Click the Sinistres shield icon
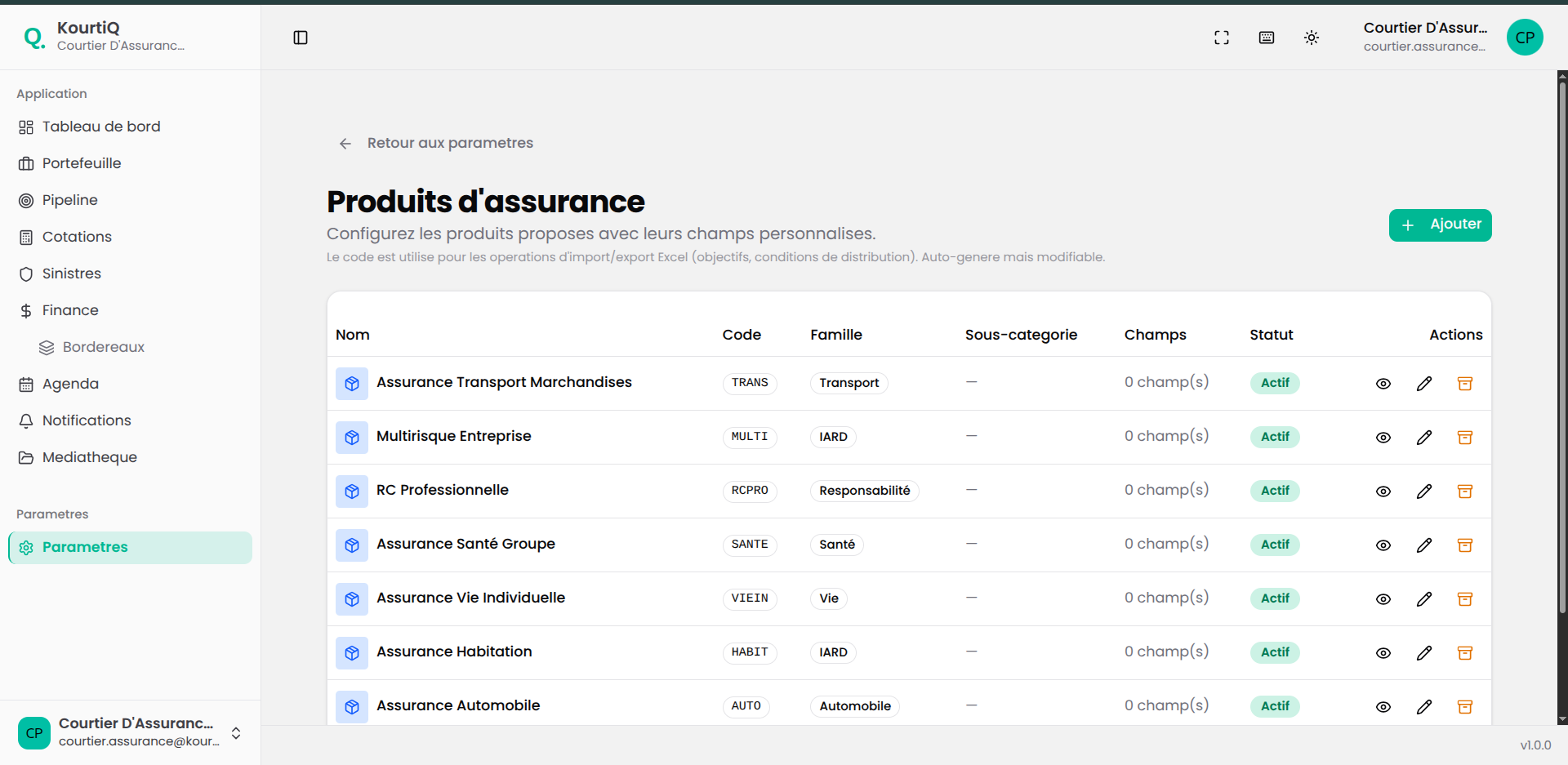 (27, 274)
